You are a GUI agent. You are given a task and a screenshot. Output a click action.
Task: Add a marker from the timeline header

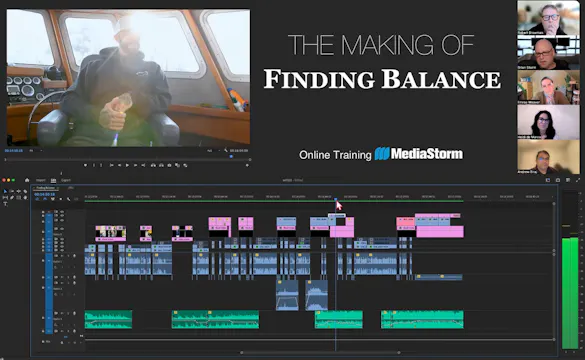60,199
